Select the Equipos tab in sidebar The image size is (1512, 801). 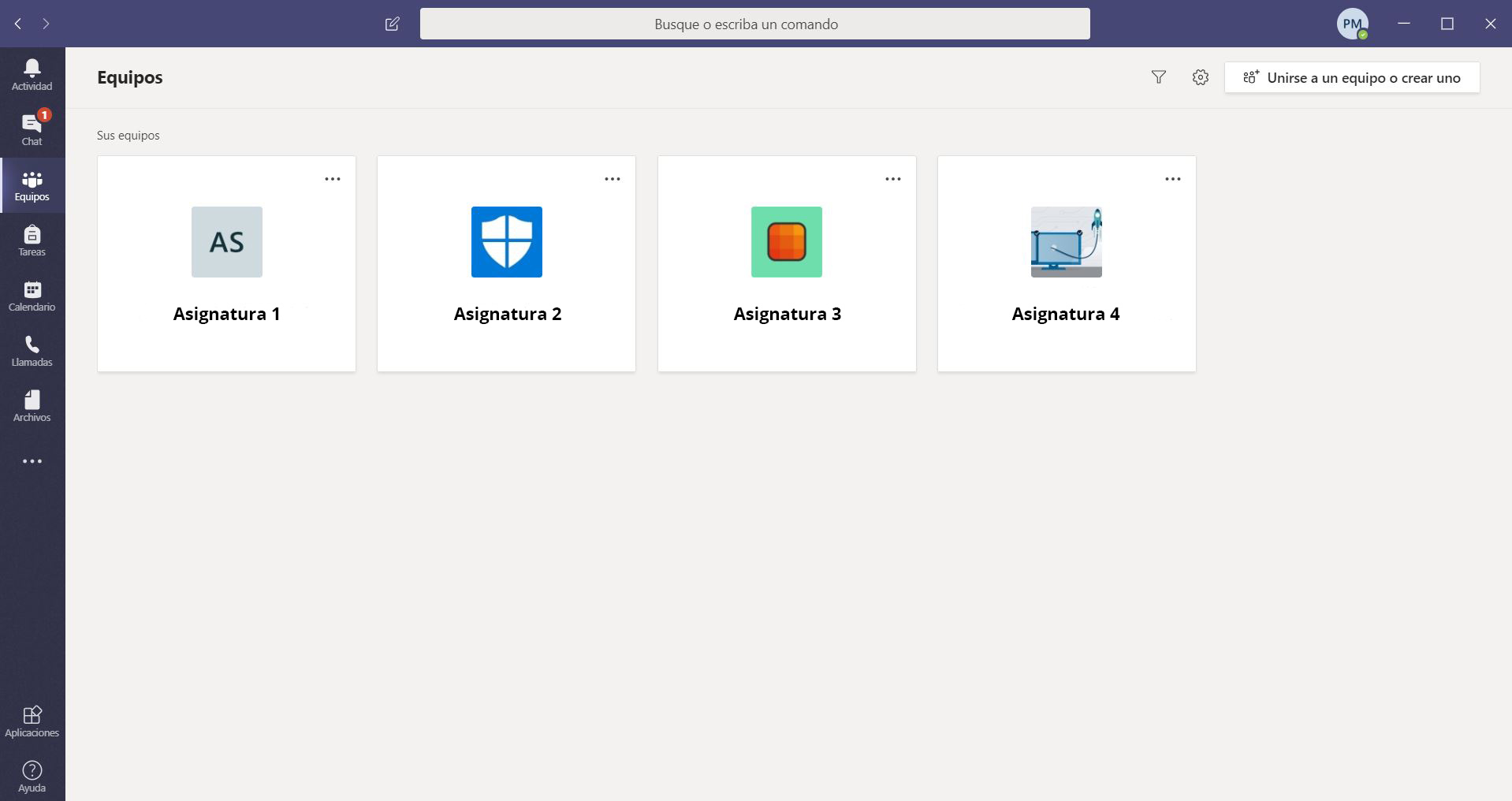pyautogui.click(x=32, y=185)
